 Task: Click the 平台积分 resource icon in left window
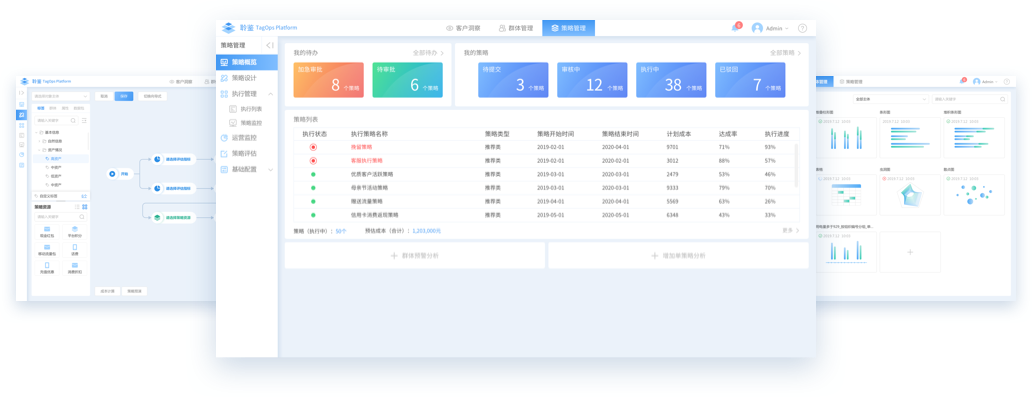pos(74,231)
